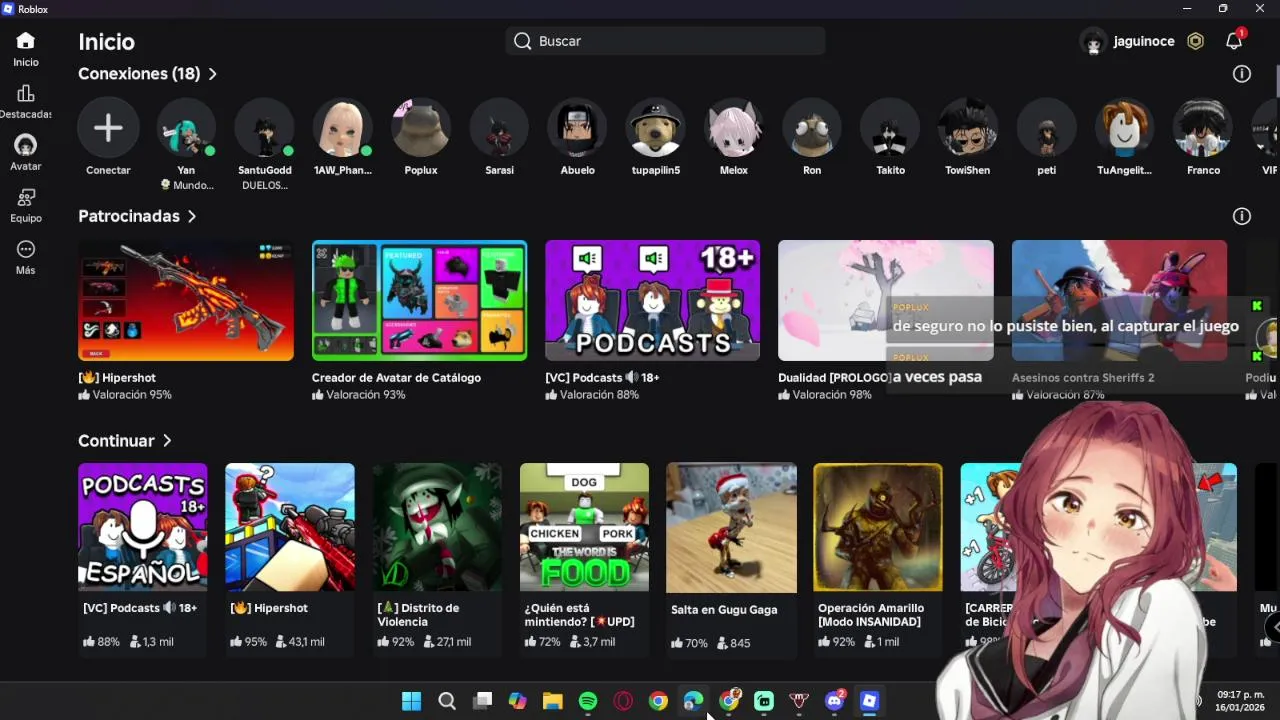Open Hipershot thumbnail in Continuar row
Viewport: 1280px width, 720px height.
point(290,527)
